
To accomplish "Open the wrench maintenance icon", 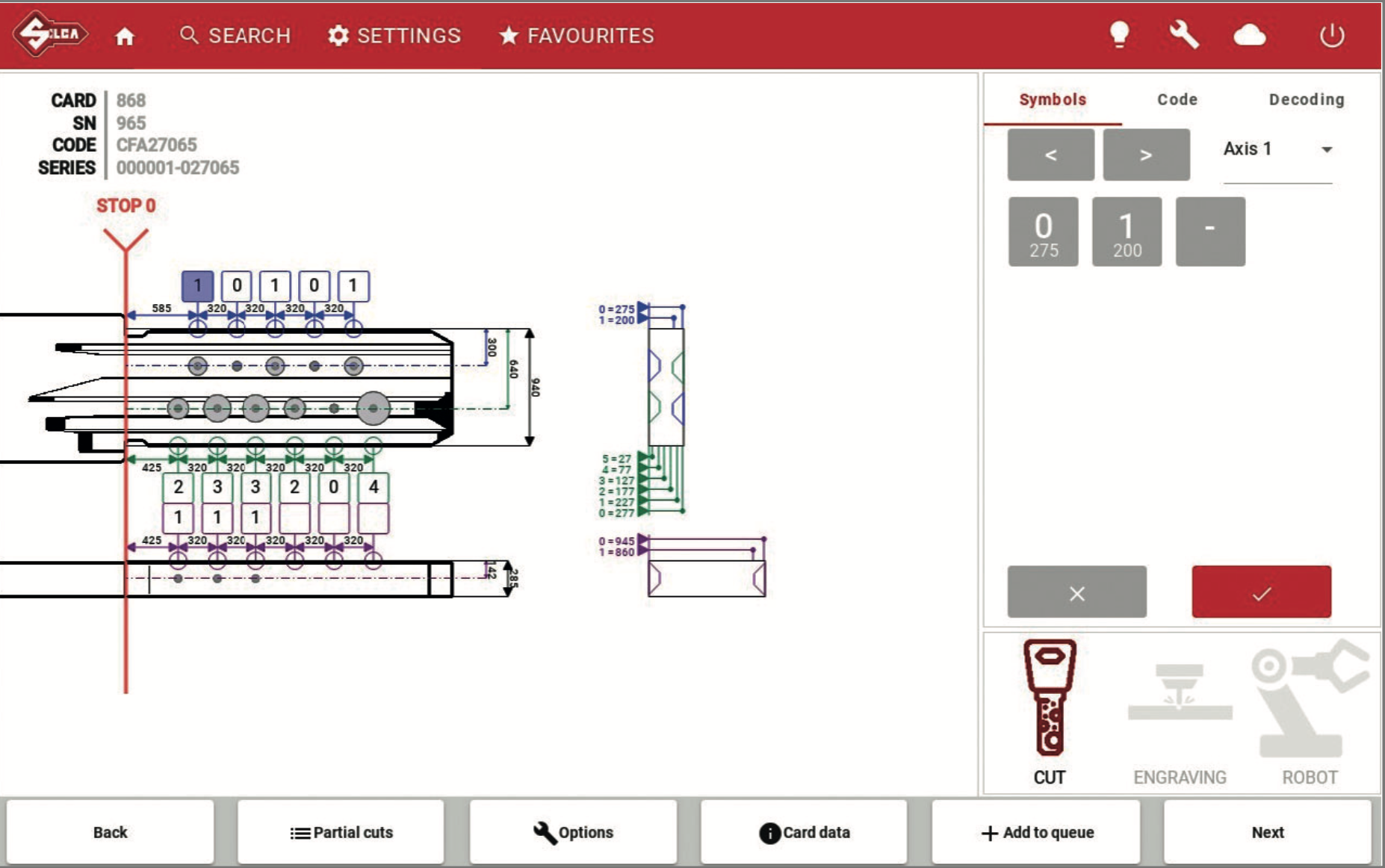I will coord(1183,34).
